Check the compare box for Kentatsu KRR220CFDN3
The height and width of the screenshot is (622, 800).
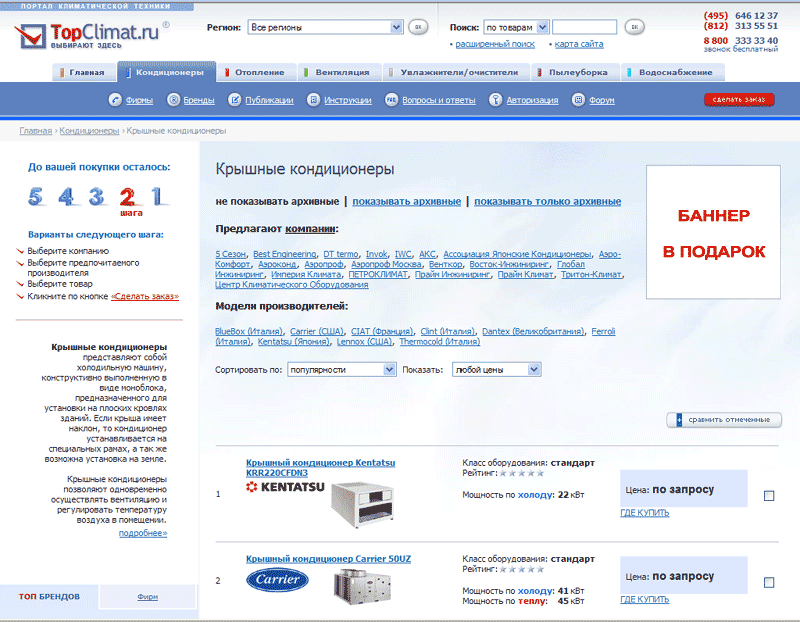(769, 496)
